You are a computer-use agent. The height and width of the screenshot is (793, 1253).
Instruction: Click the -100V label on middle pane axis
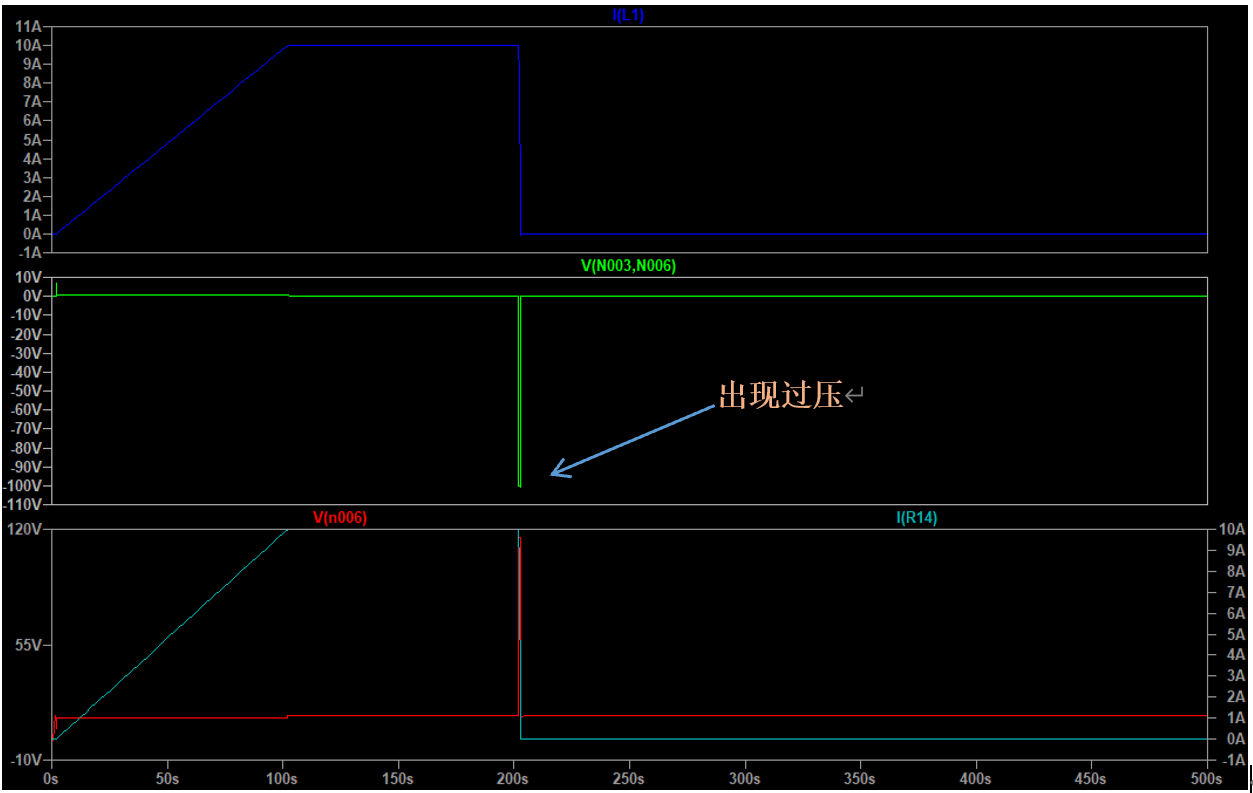click(x=24, y=485)
